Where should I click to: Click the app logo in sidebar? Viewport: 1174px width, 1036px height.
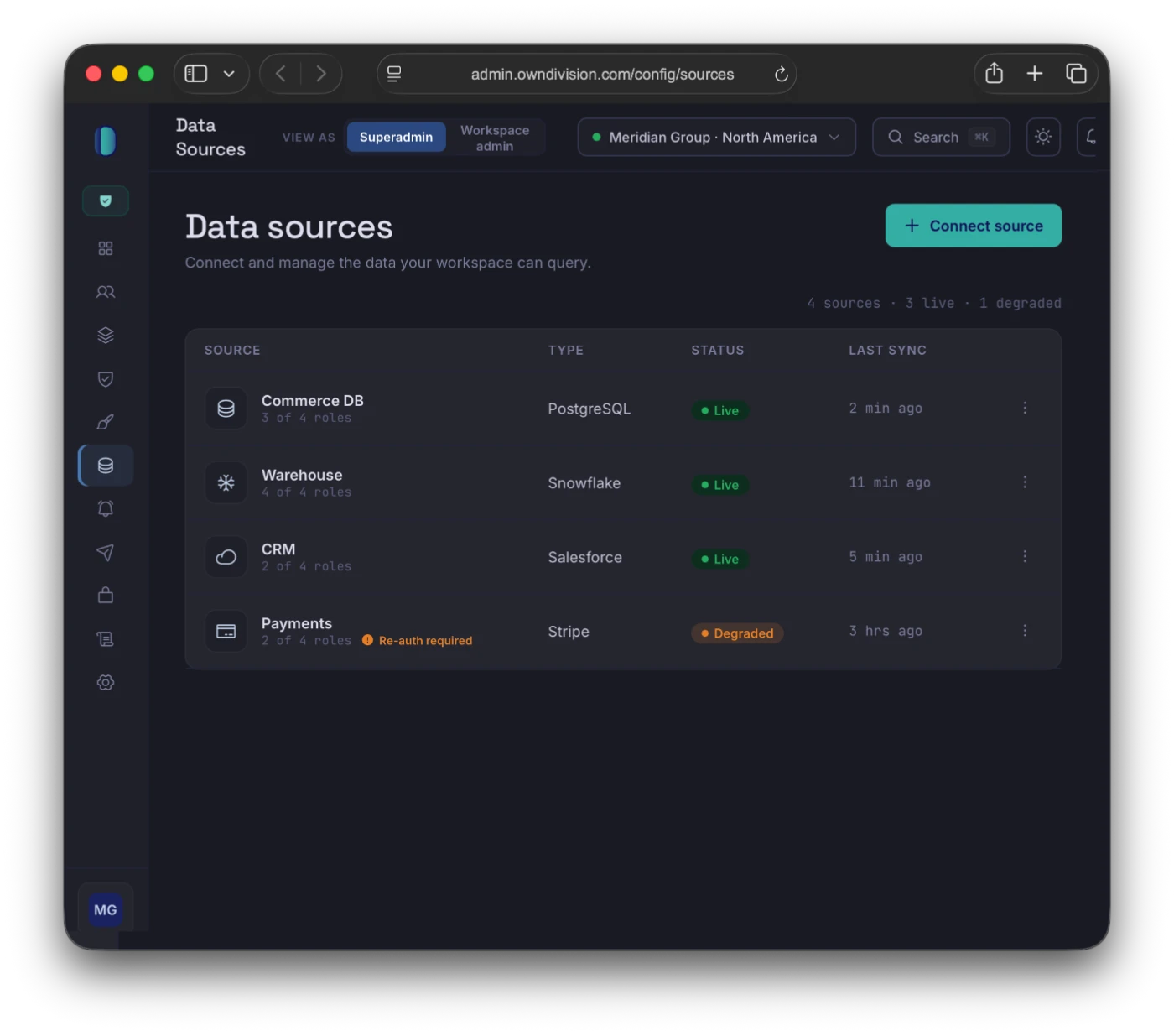pyautogui.click(x=106, y=141)
